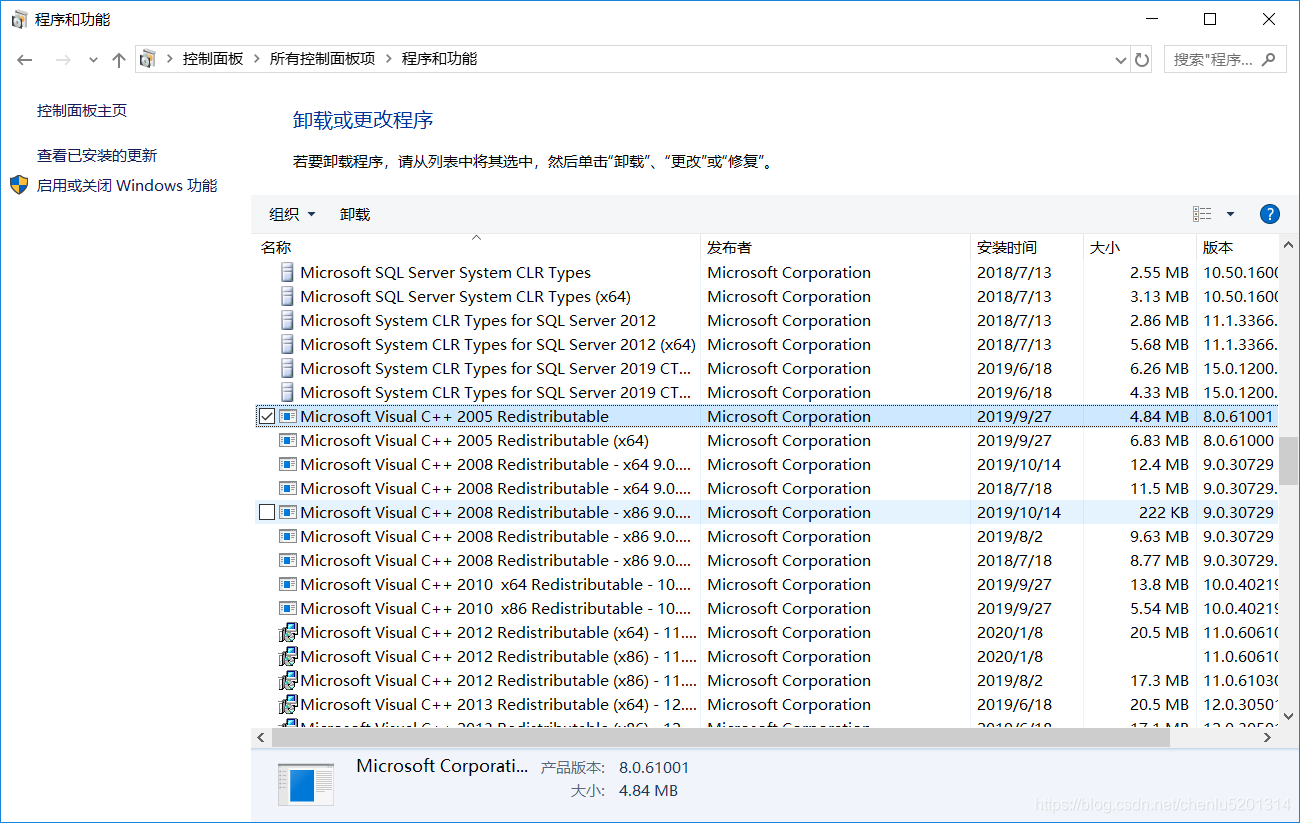The width and height of the screenshot is (1300, 823).
Task: Open 查看已安装的更新 link
Action: pos(97,156)
